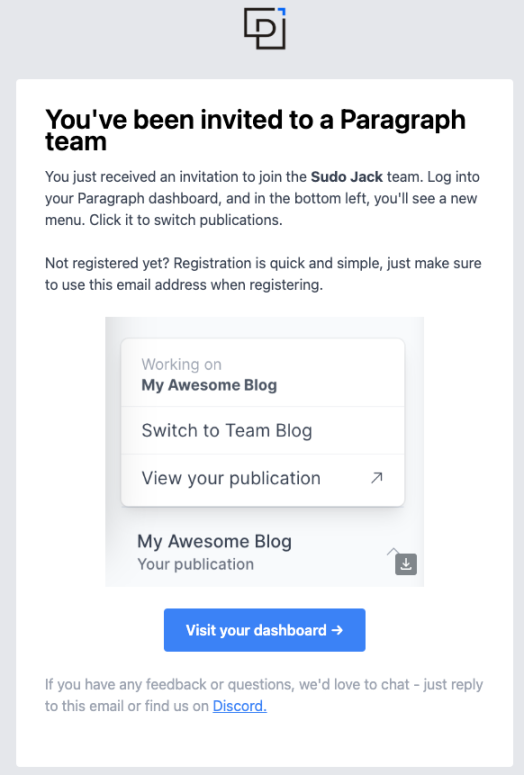Click the arrow inside Visit your dashboard

[x=337, y=630]
